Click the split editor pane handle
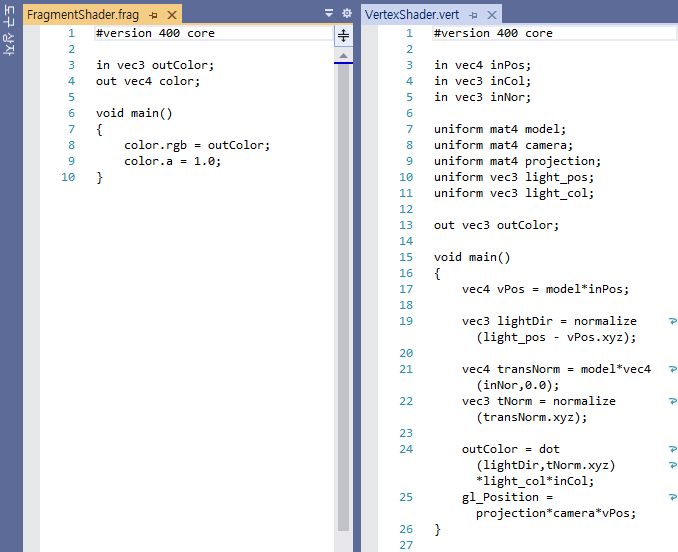The image size is (678, 552). pyautogui.click(x=343, y=35)
